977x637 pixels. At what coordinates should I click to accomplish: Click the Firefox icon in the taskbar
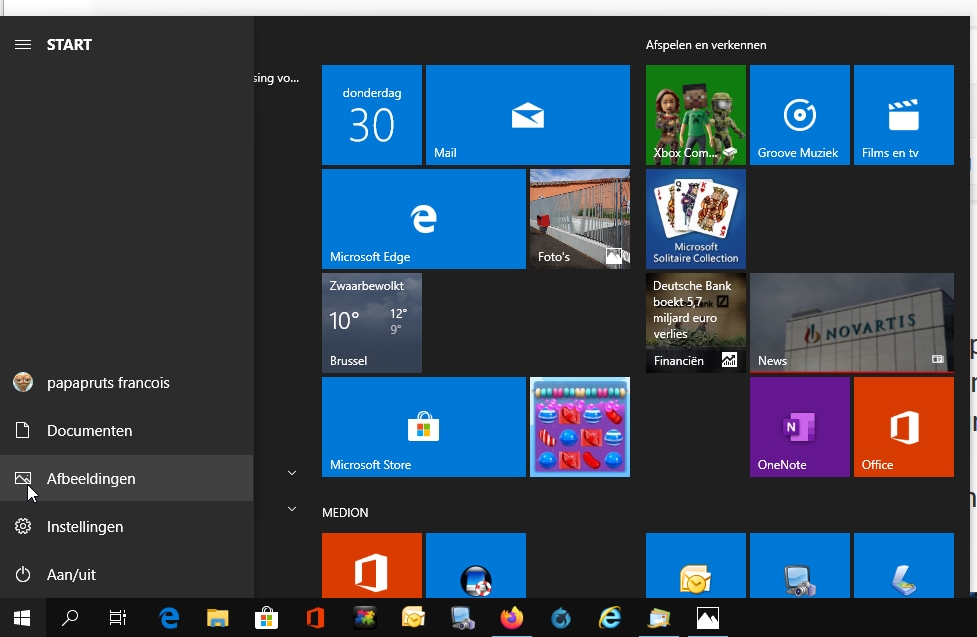point(511,619)
